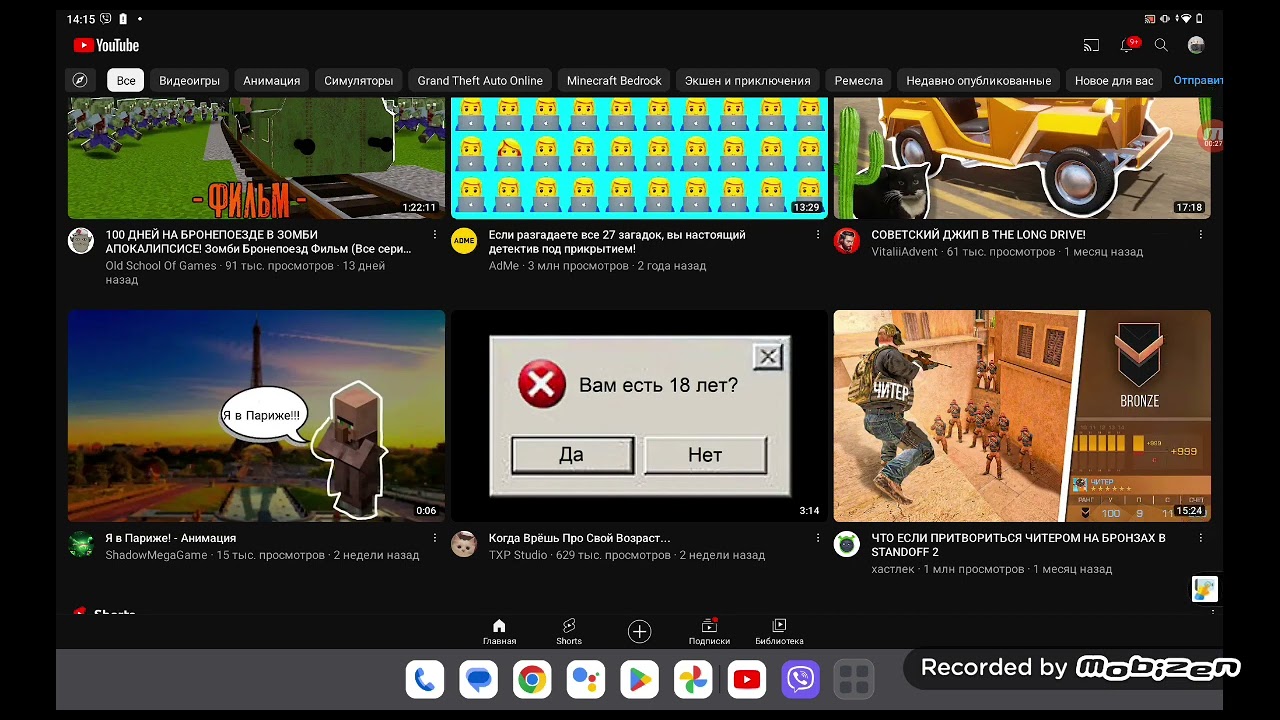Open the video titled 100 ДНЕЙ НА БРОНЕПОЕЗДЕ
Screen dimensions: 1280x720
click(x=259, y=242)
